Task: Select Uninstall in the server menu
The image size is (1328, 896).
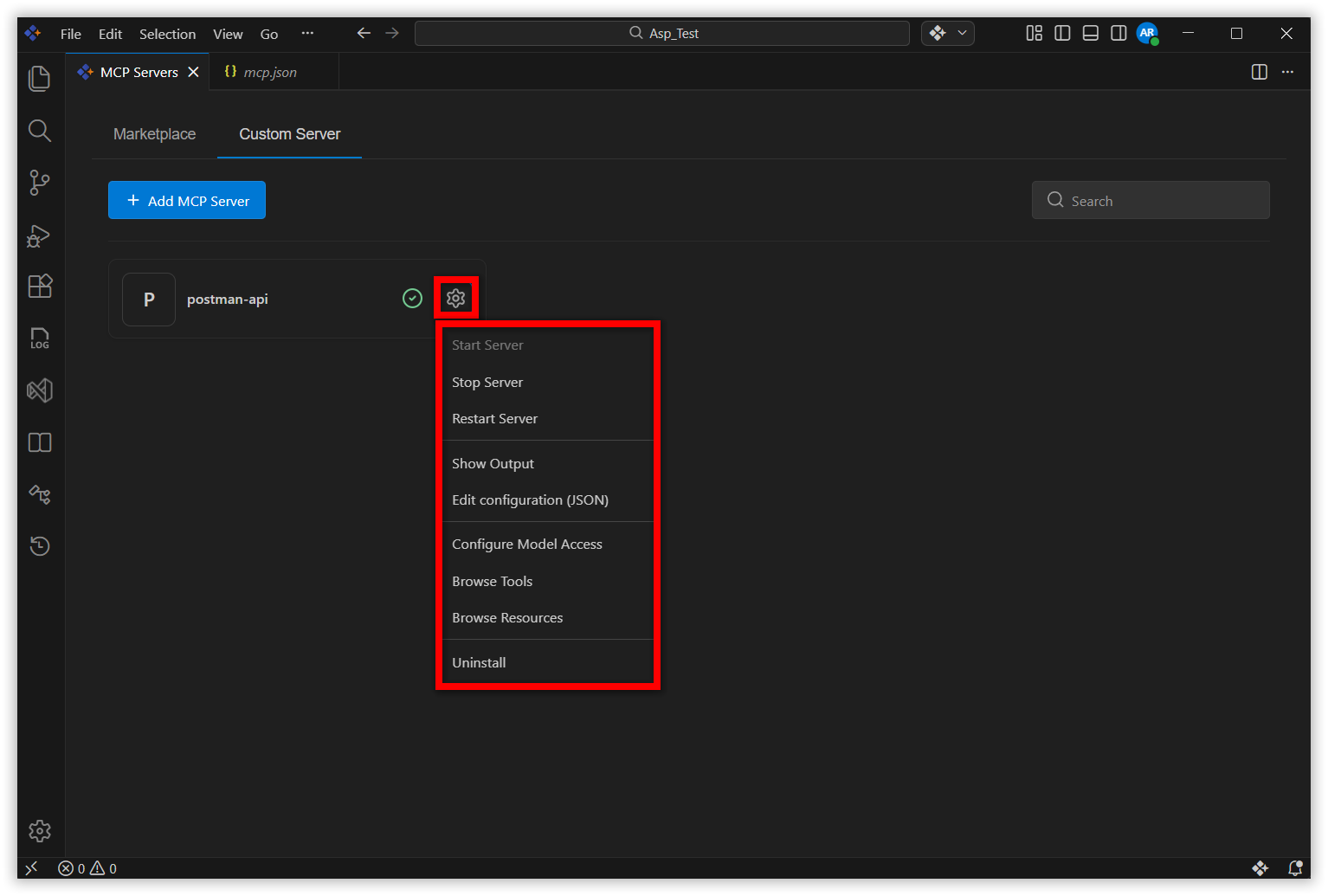Action: click(x=479, y=663)
